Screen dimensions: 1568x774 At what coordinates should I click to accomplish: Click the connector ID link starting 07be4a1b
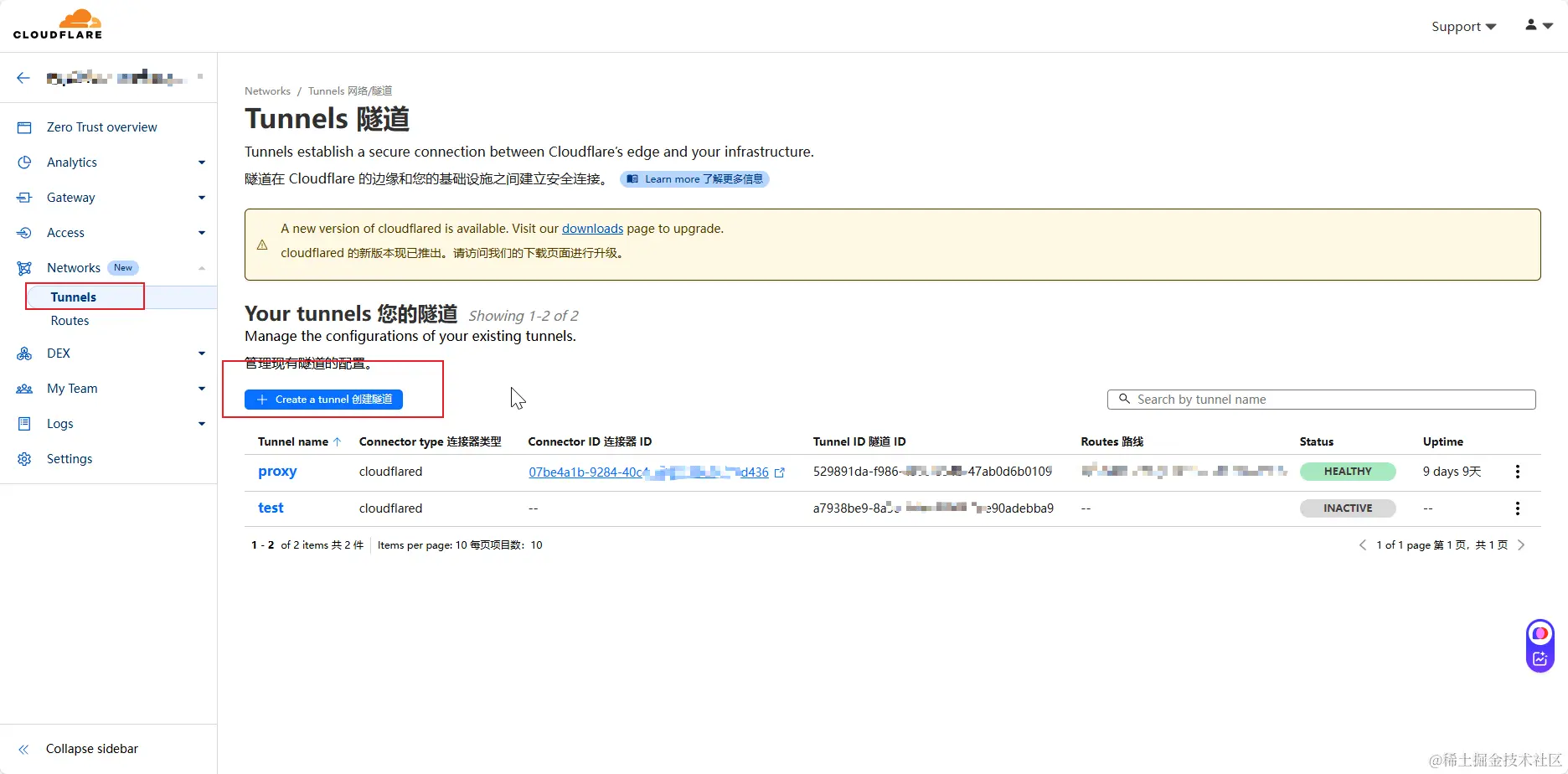[648, 472]
